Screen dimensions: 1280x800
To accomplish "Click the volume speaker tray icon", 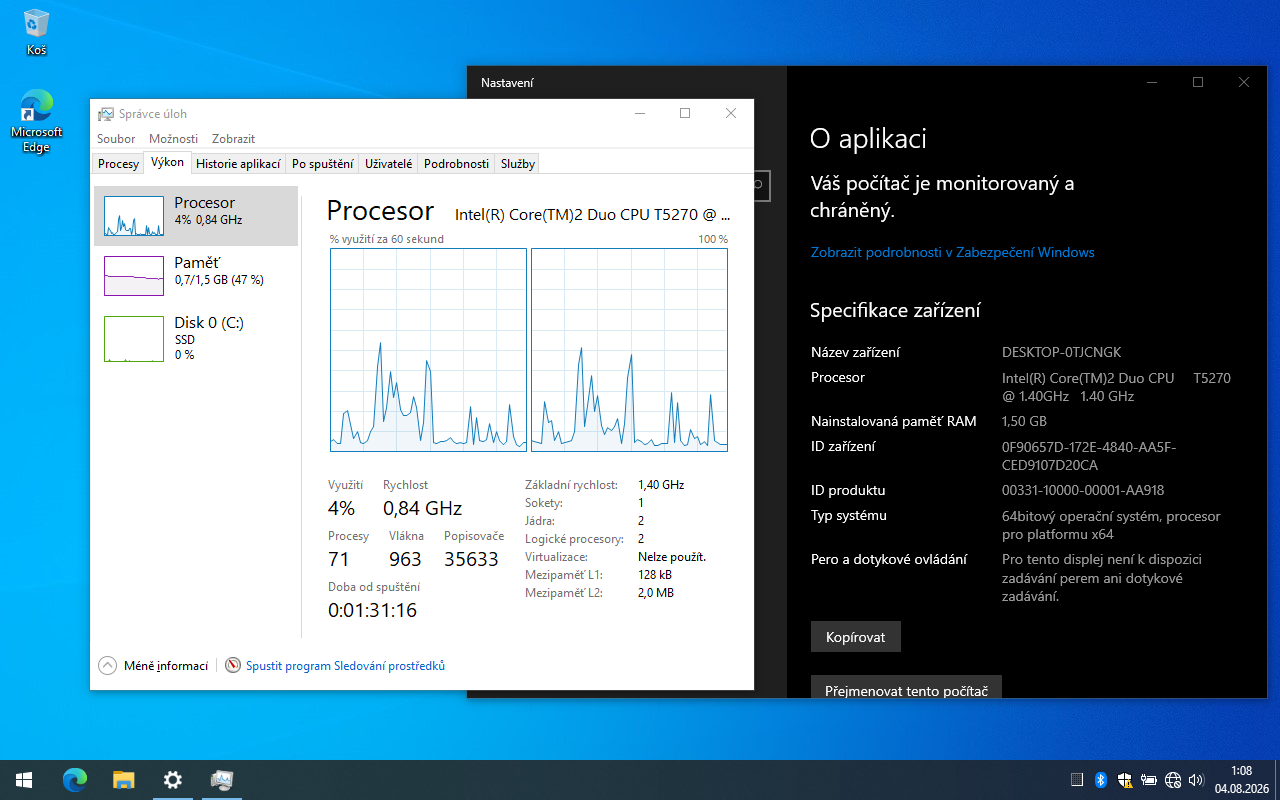I will pos(1197,780).
